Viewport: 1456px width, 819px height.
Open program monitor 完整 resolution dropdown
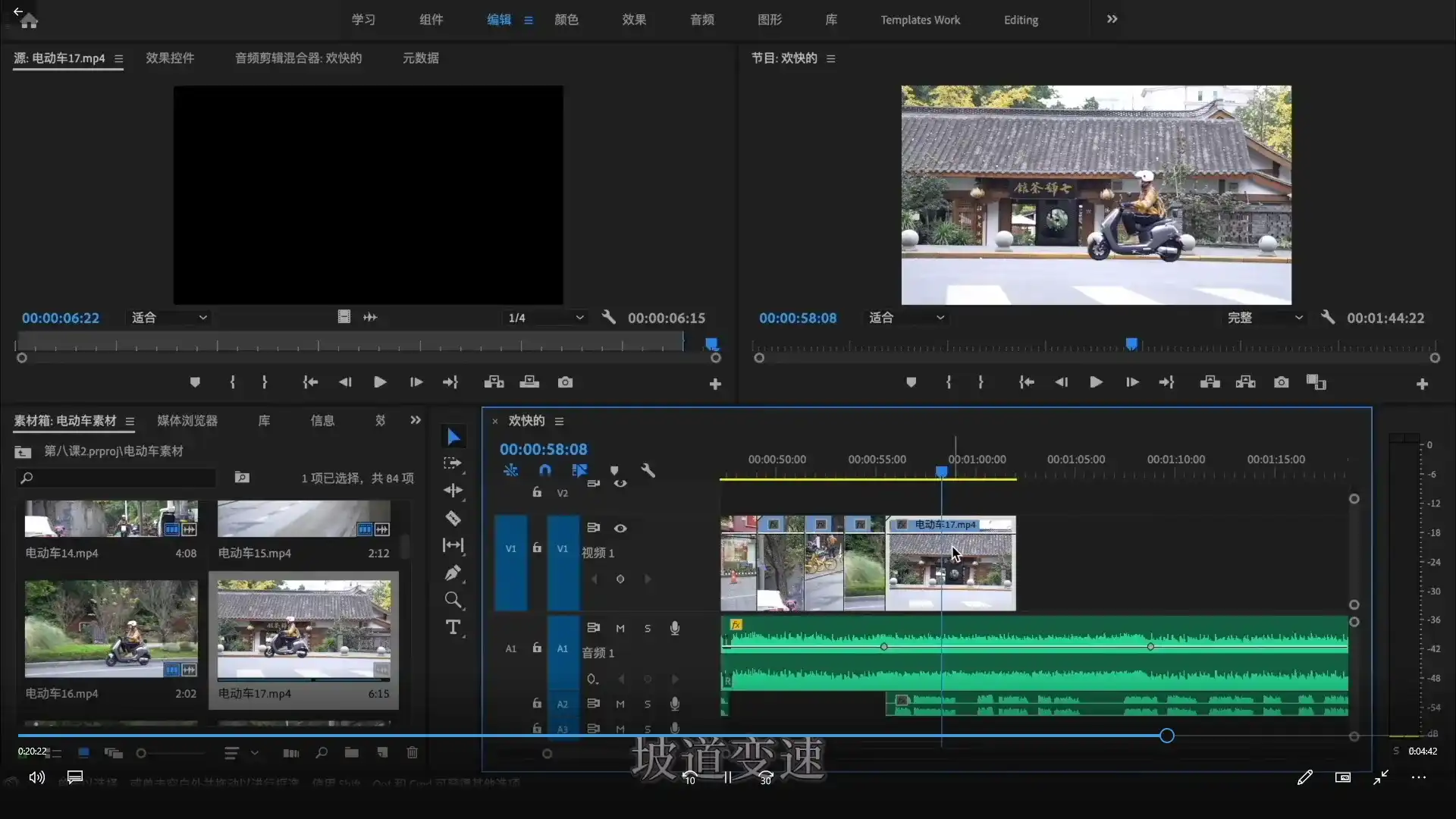coord(1265,318)
